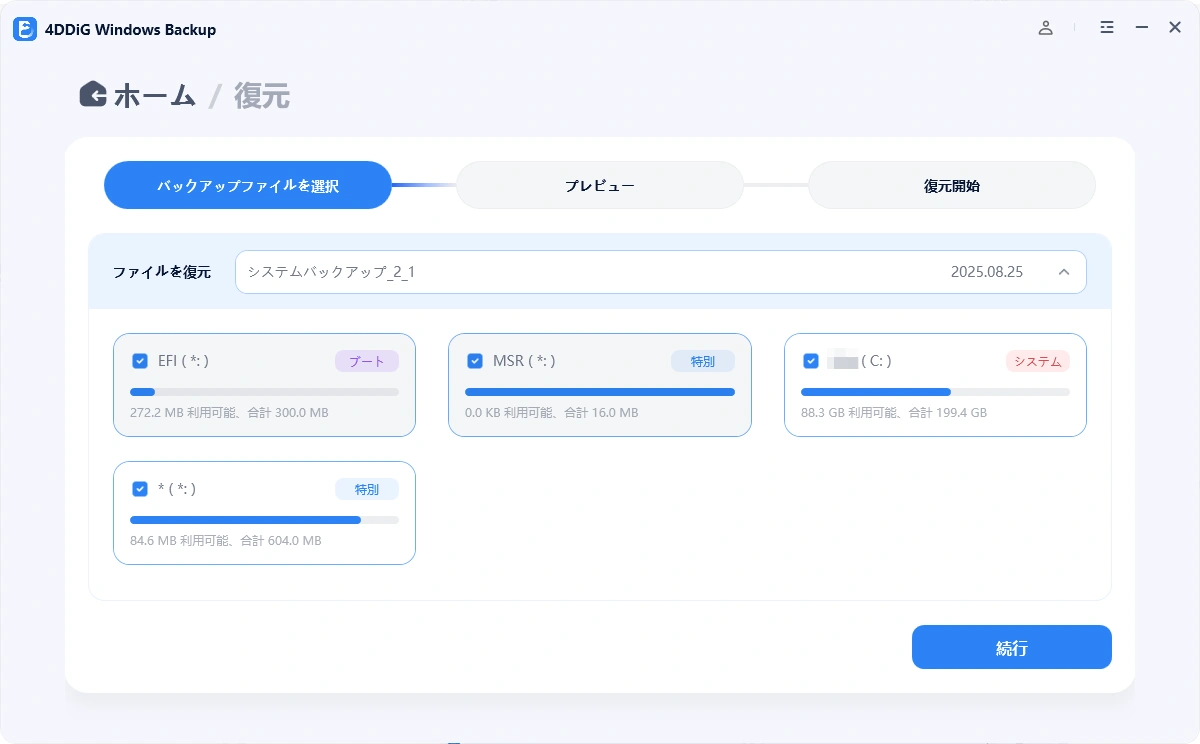Go to the 復元開始 step tab
The height and width of the screenshot is (744, 1200).
951,185
